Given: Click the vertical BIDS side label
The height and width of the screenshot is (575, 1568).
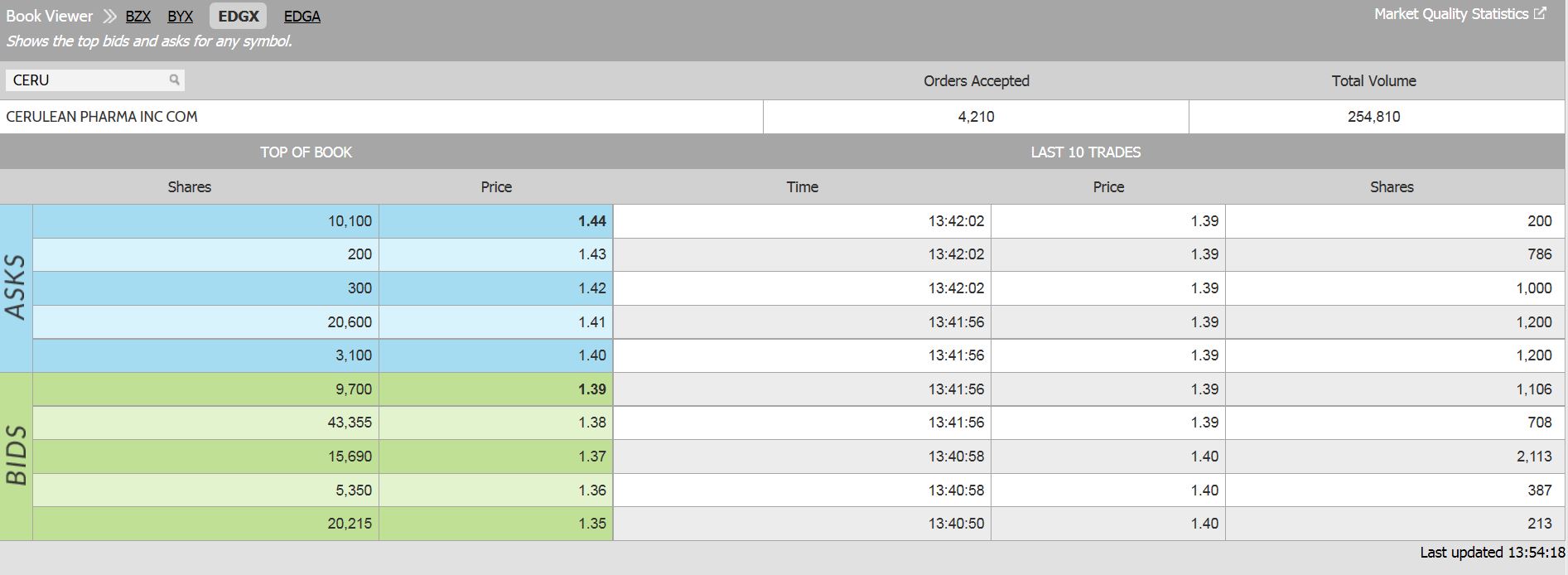Looking at the screenshot, I should (16, 456).
